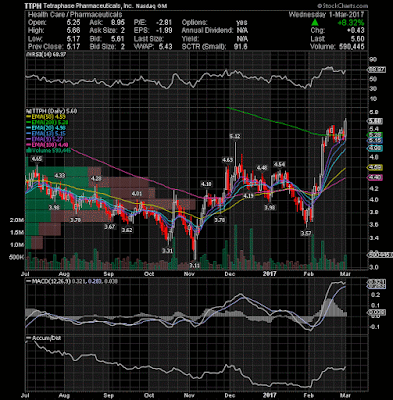Click the MACD(12,26,9) indicator label

pyautogui.click(x=50, y=281)
